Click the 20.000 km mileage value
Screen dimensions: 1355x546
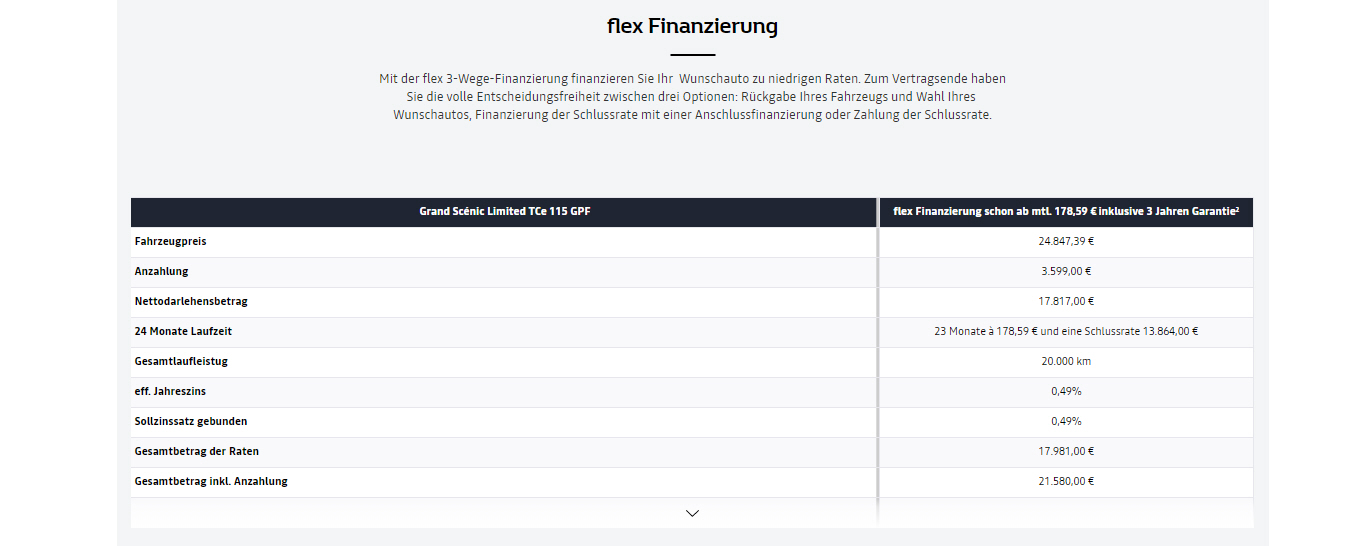pos(1066,361)
